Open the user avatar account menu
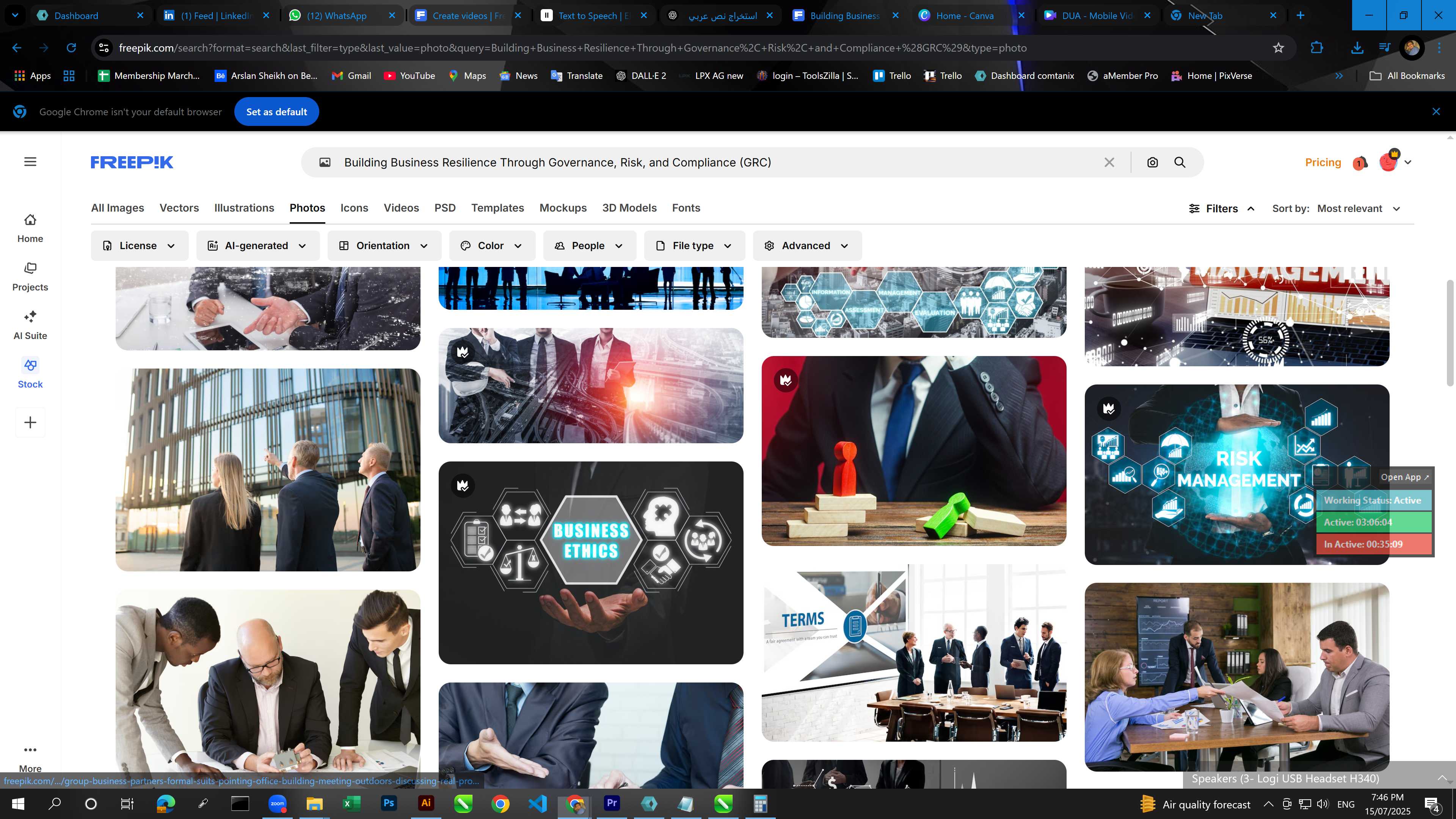This screenshot has width=1456, height=819. point(1395,162)
